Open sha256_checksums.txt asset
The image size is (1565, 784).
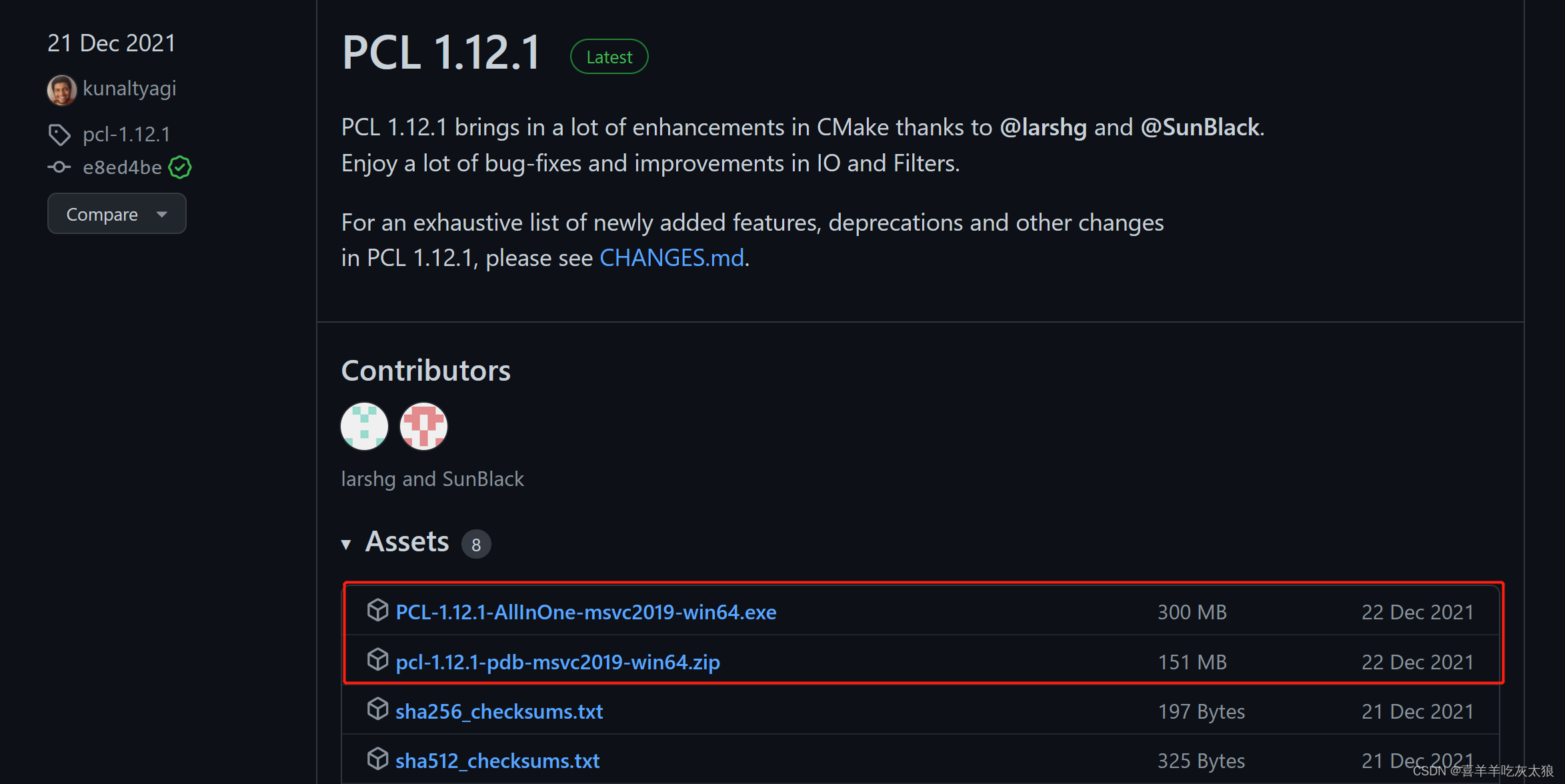(x=499, y=711)
